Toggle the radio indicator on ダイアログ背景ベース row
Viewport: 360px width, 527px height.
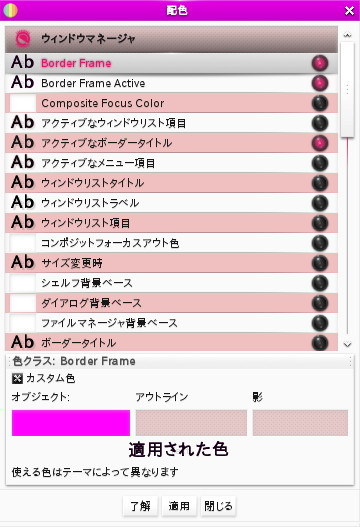(x=320, y=303)
